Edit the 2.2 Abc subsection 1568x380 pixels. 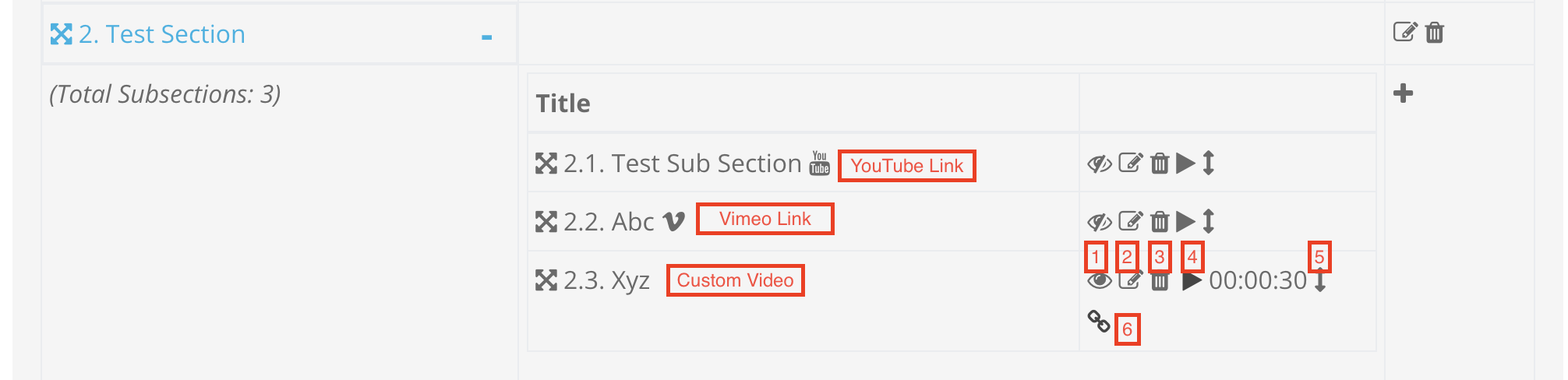click(x=1130, y=221)
